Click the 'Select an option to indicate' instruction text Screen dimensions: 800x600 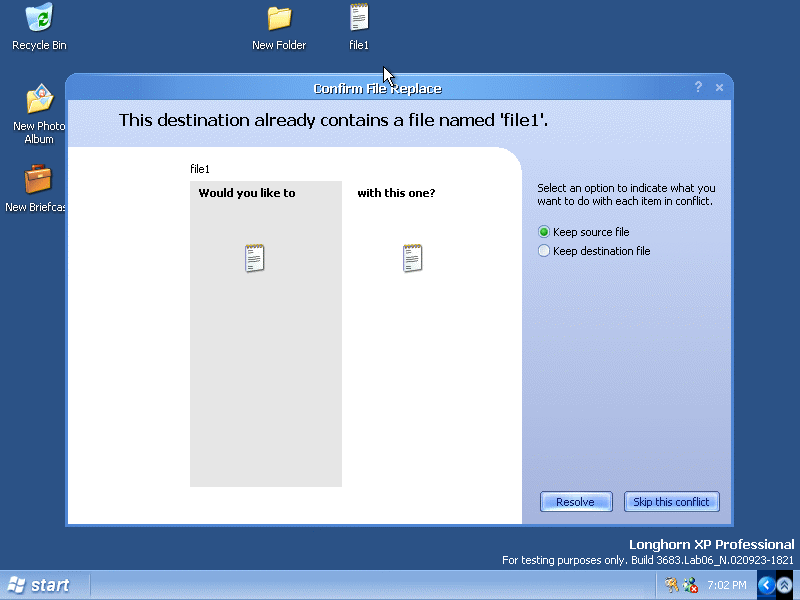click(626, 194)
